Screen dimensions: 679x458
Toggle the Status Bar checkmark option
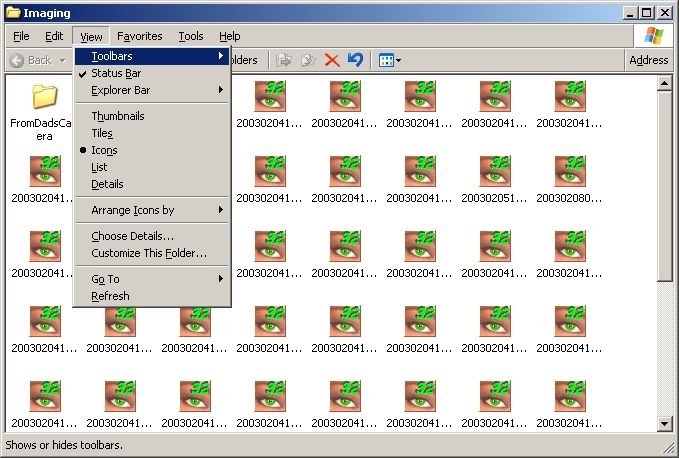(x=116, y=73)
